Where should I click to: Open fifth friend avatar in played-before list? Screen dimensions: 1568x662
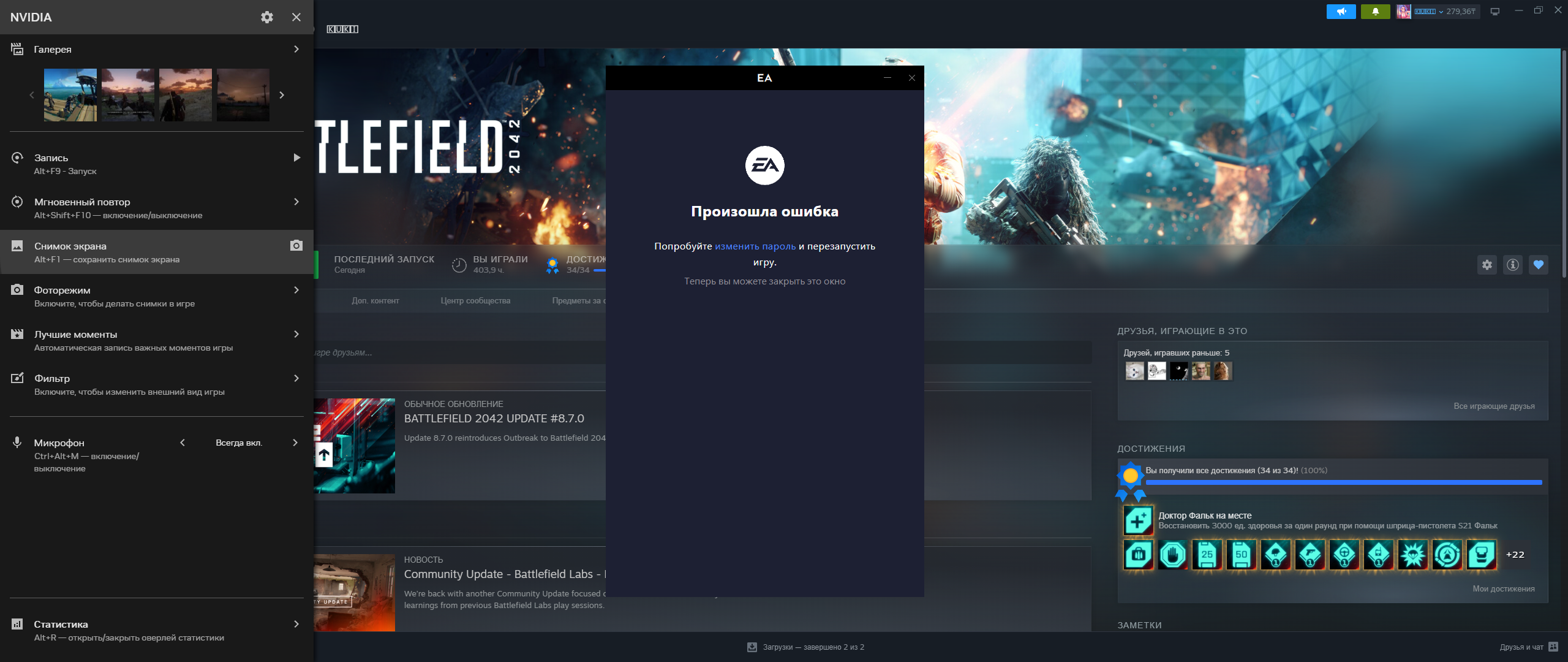tap(1223, 371)
